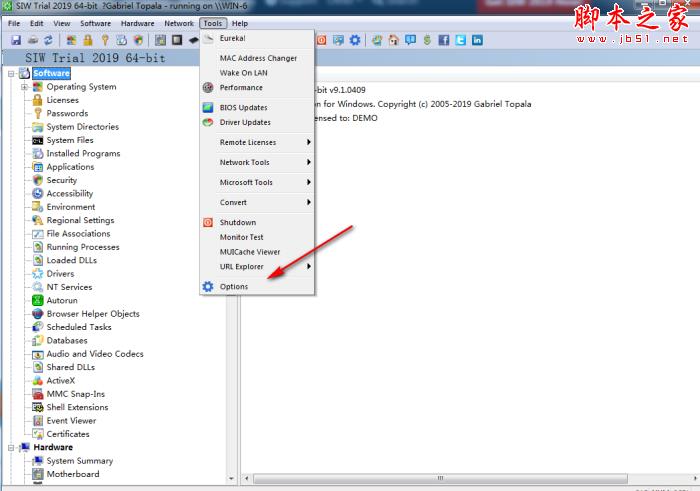Collapse the Hardware tree node
Viewport: 700px width, 491px height.
point(11,447)
